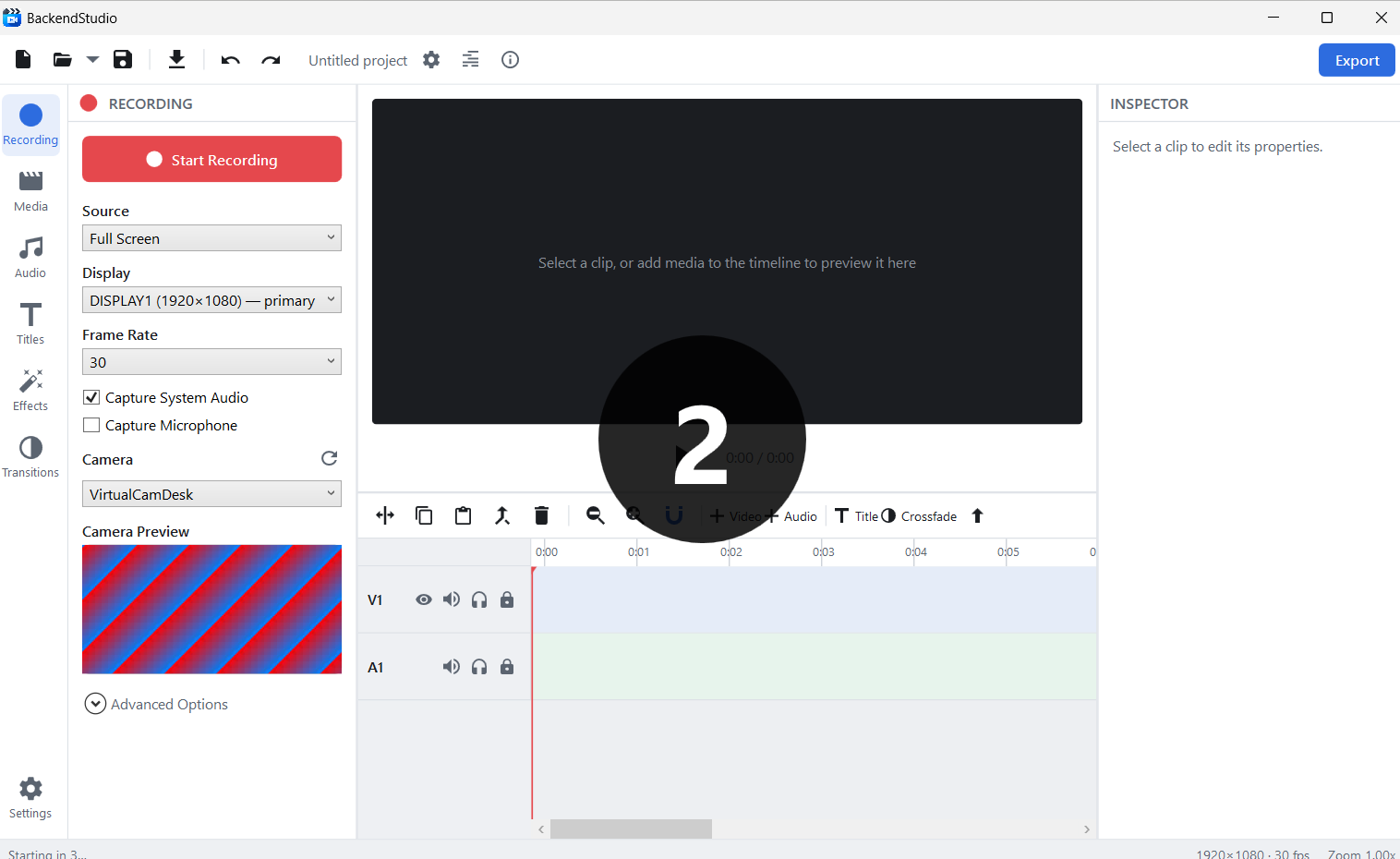Copy the selected clip with the copy icon

pos(424,515)
